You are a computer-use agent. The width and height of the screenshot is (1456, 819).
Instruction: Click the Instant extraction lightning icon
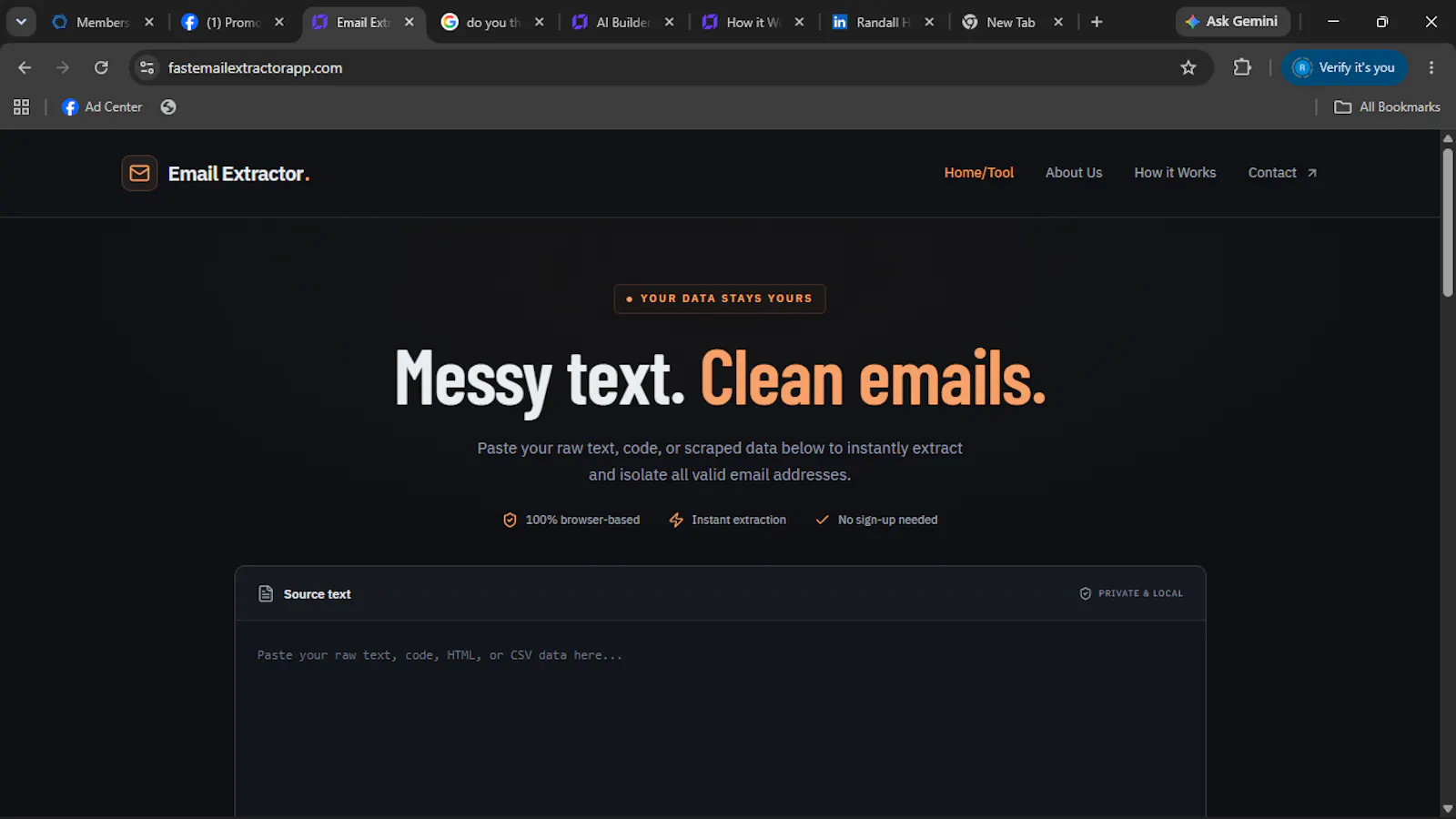676,520
